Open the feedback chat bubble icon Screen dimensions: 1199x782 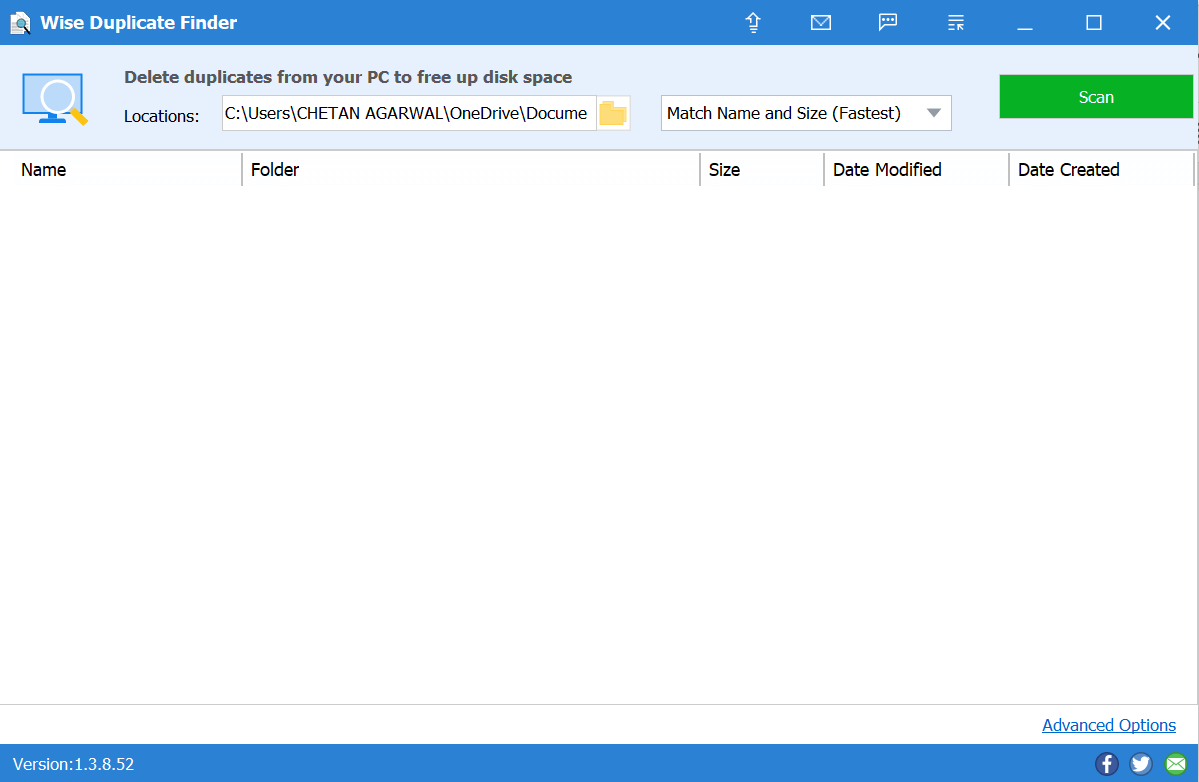[888, 22]
